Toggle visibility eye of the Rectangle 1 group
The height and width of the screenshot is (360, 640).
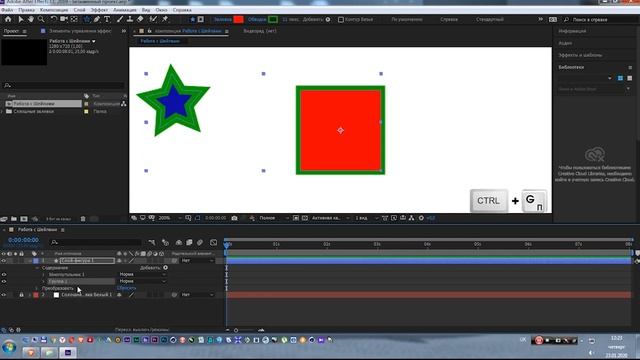(x=4, y=275)
